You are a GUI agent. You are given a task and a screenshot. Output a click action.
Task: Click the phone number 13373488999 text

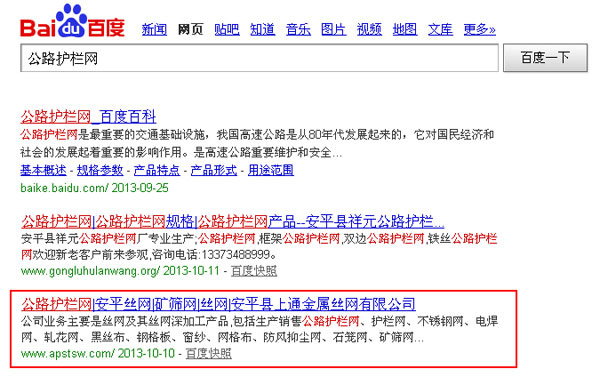235,255
